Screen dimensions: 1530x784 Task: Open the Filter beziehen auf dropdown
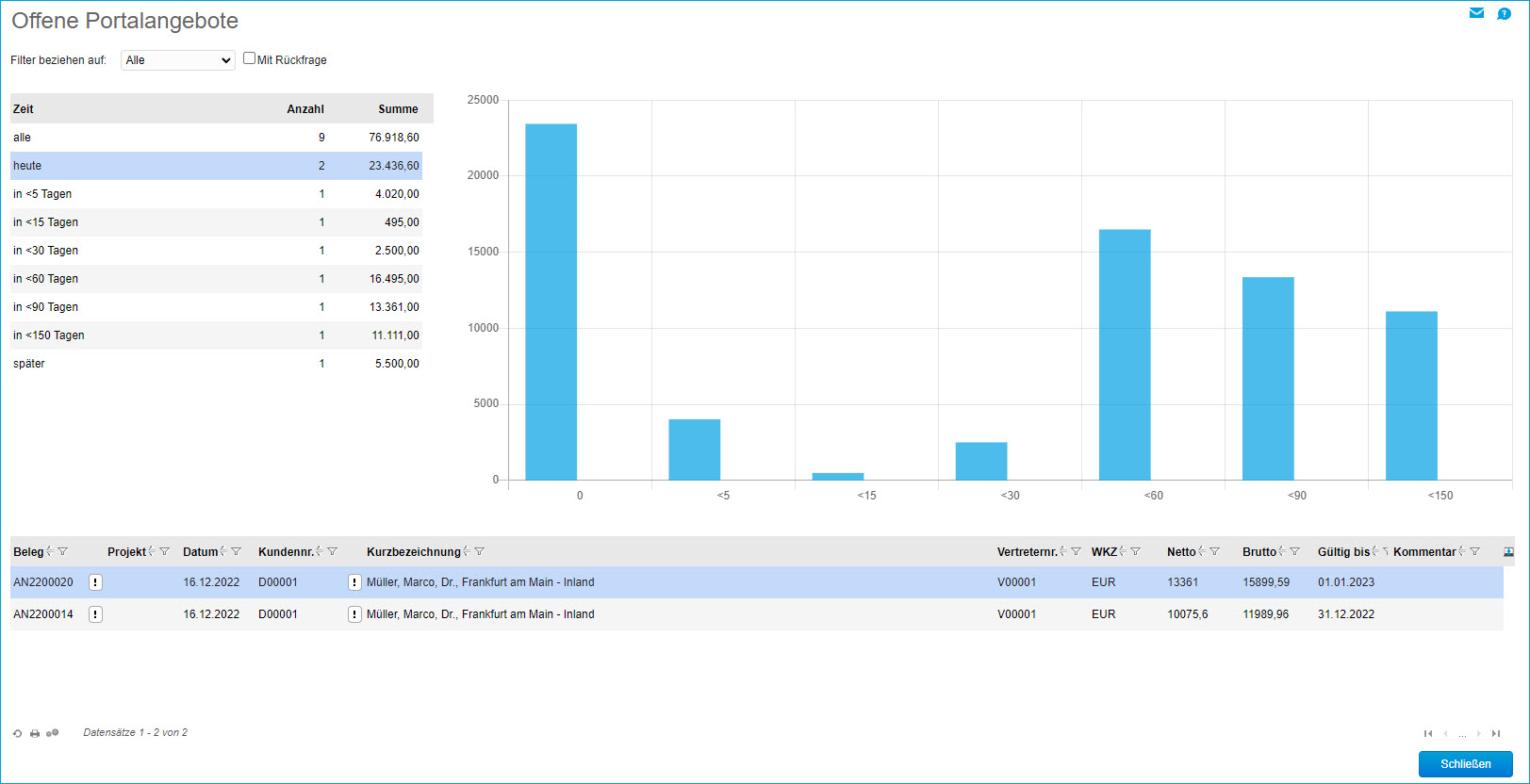(178, 60)
